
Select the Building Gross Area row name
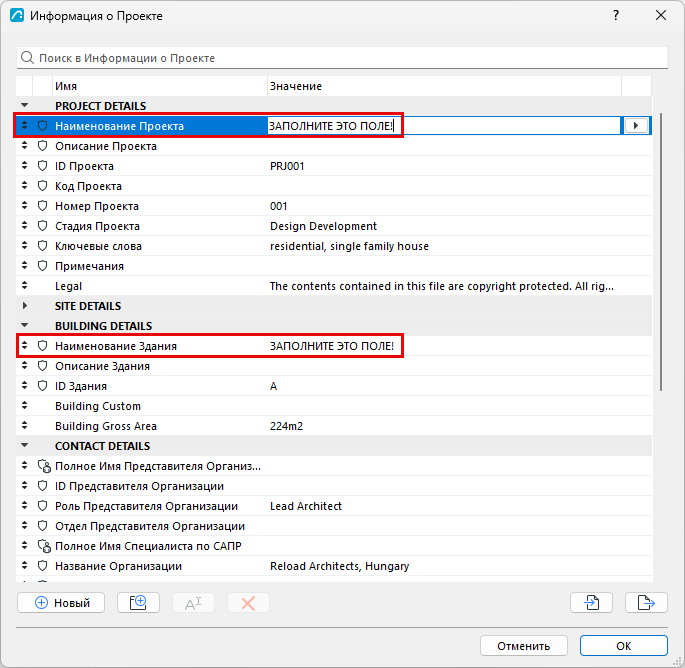(106, 426)
